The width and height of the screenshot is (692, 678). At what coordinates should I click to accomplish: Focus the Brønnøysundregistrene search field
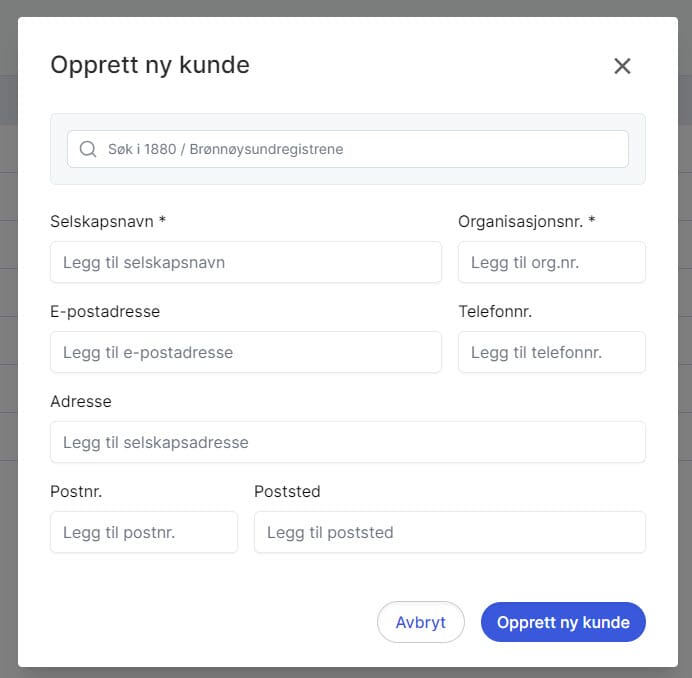[360, 149]
